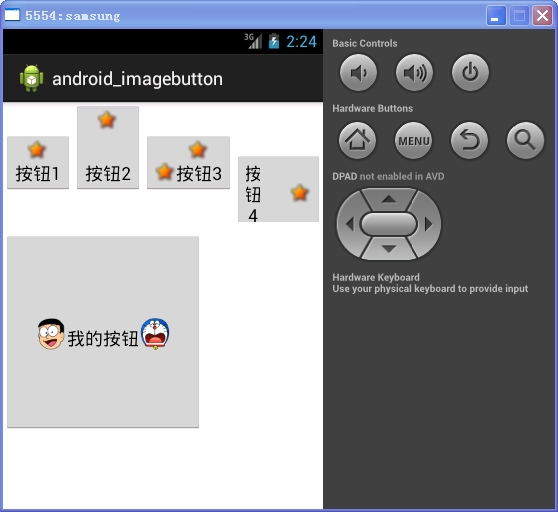The width and height of the screenshot is (558, 512).
Task: Tap the 按钮2 button
Action: (108, 147)
